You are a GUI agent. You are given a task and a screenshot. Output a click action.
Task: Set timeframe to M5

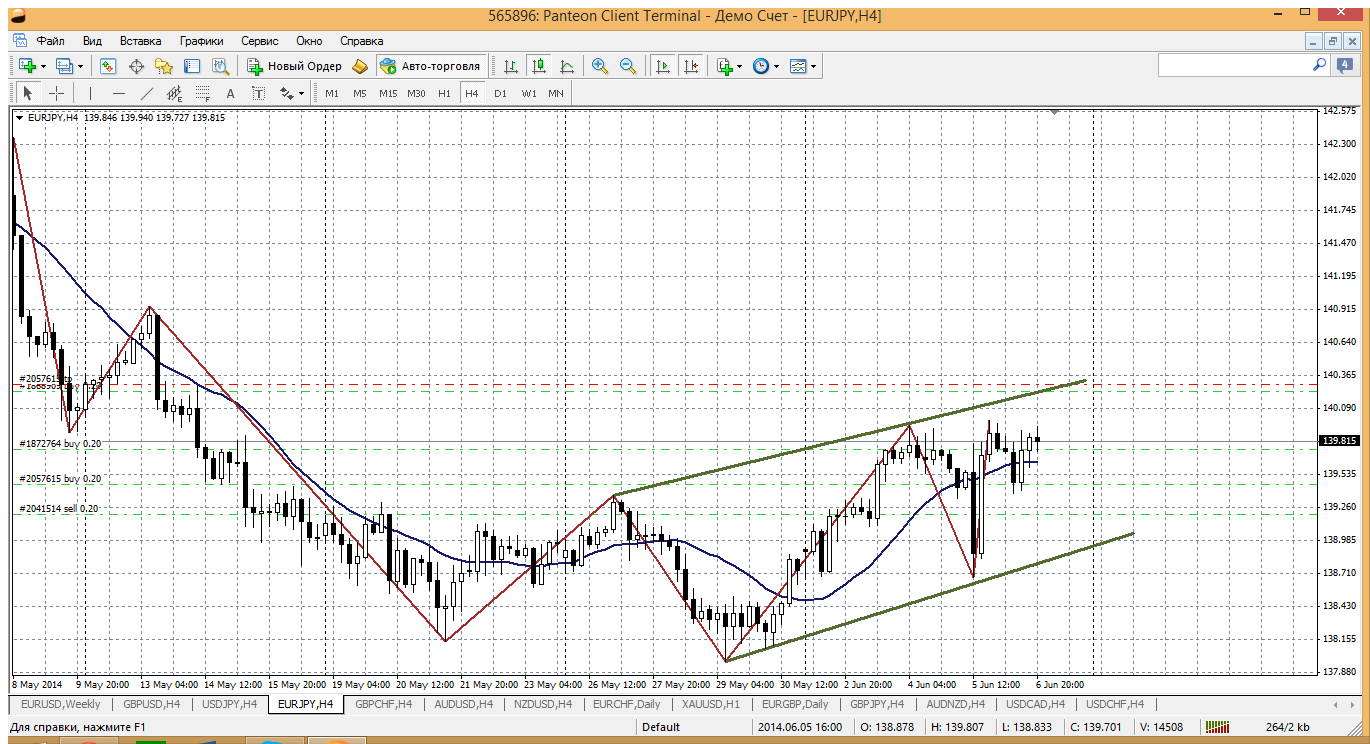(x=360, y=93)
